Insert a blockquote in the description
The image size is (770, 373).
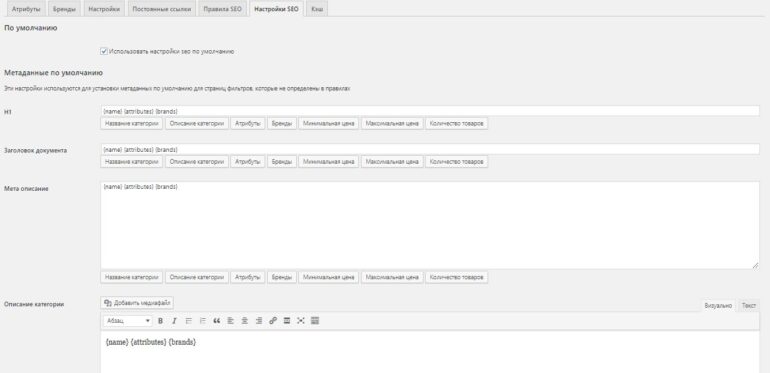click(x=217, y=321)
